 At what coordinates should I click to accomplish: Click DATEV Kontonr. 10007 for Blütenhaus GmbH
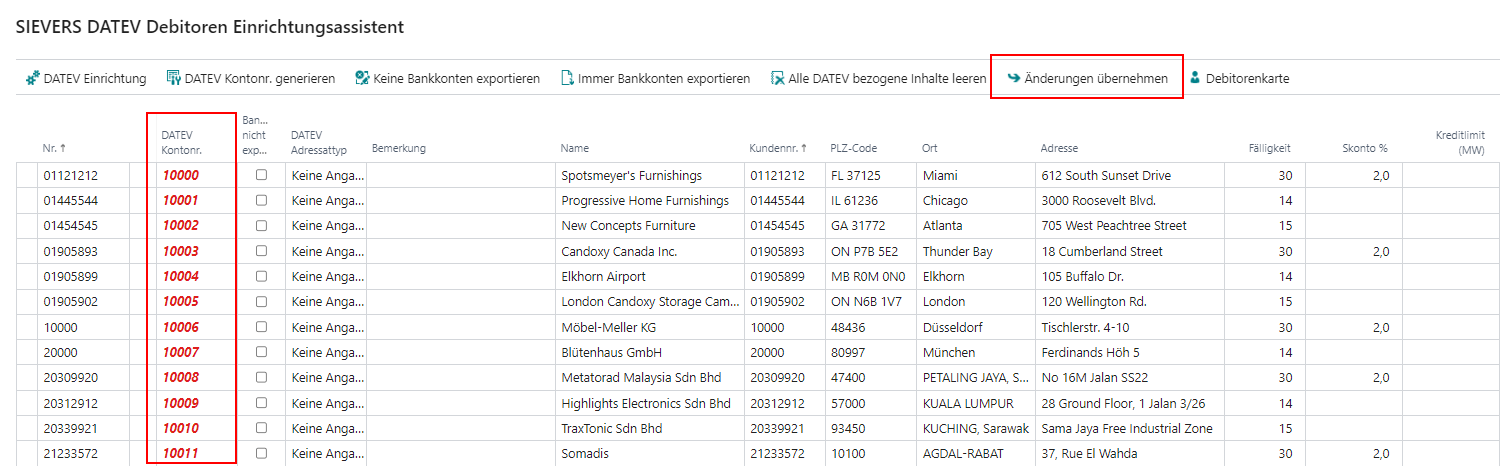(x=181, y=352)
